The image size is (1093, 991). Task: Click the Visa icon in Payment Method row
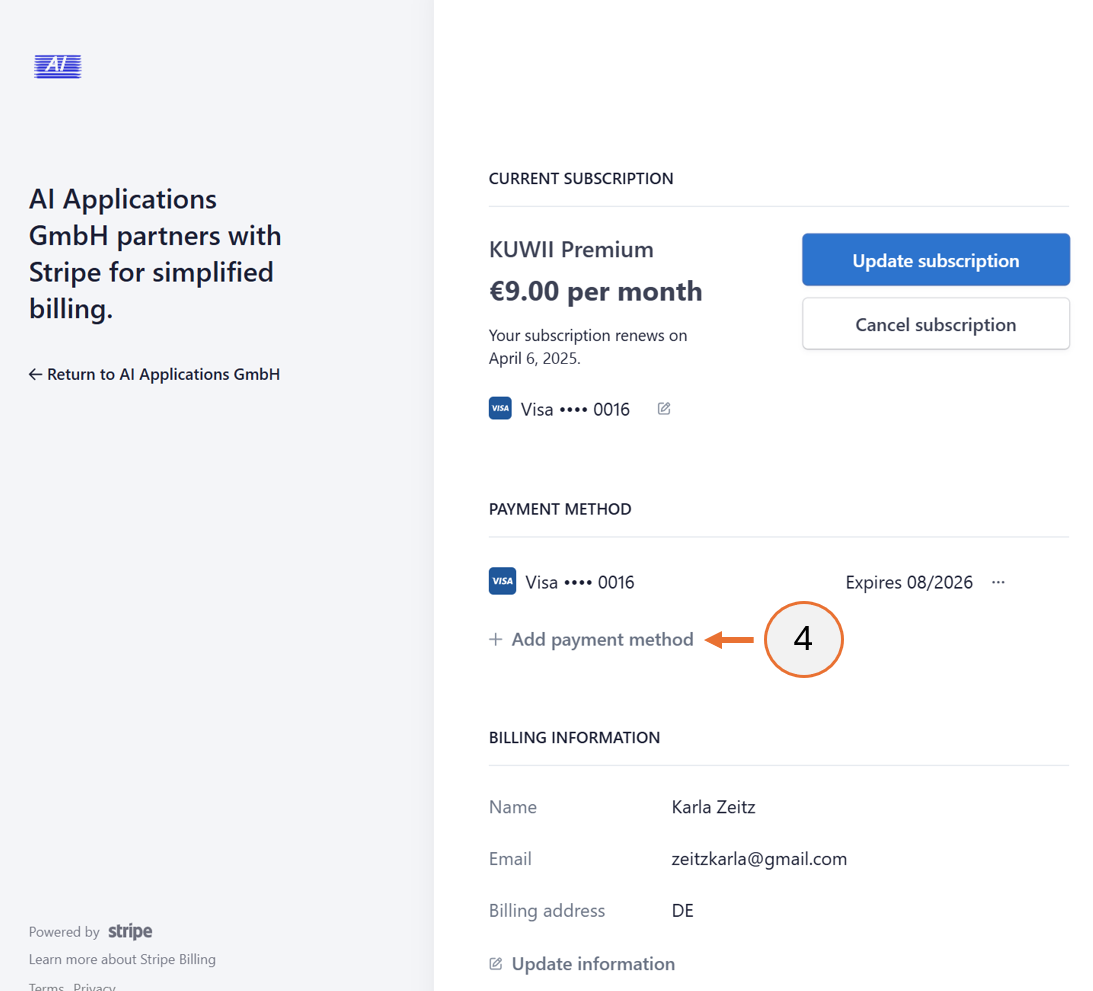click(502, 580)
